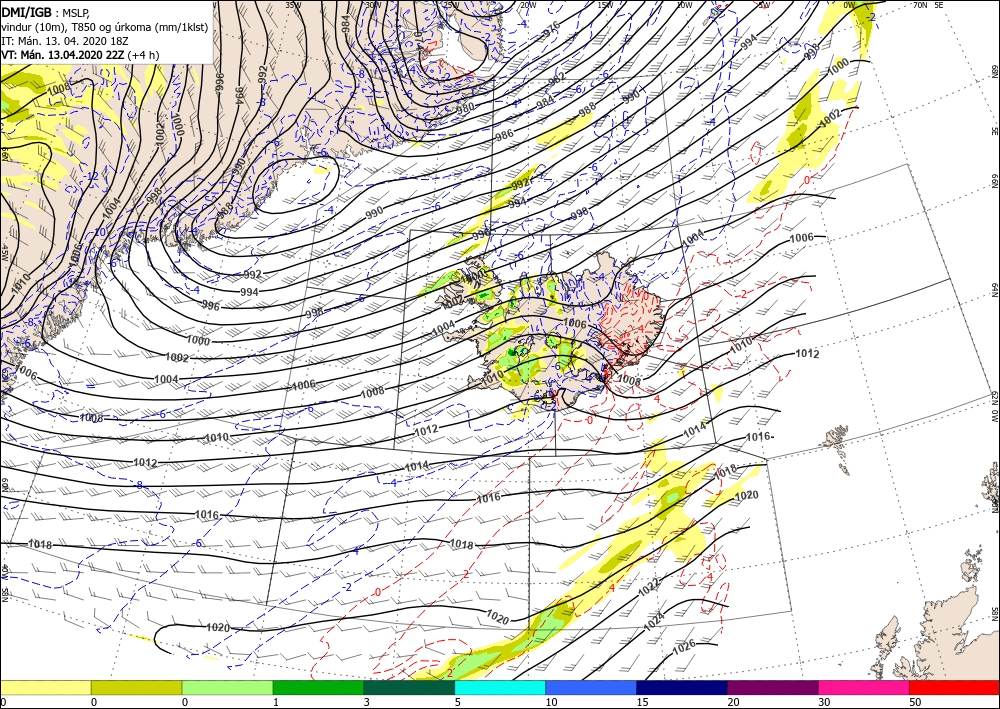The width and height of the screenshot is (1000, 709).
Task: Click the 68N latitude label
Action: (x=994, y=70)
